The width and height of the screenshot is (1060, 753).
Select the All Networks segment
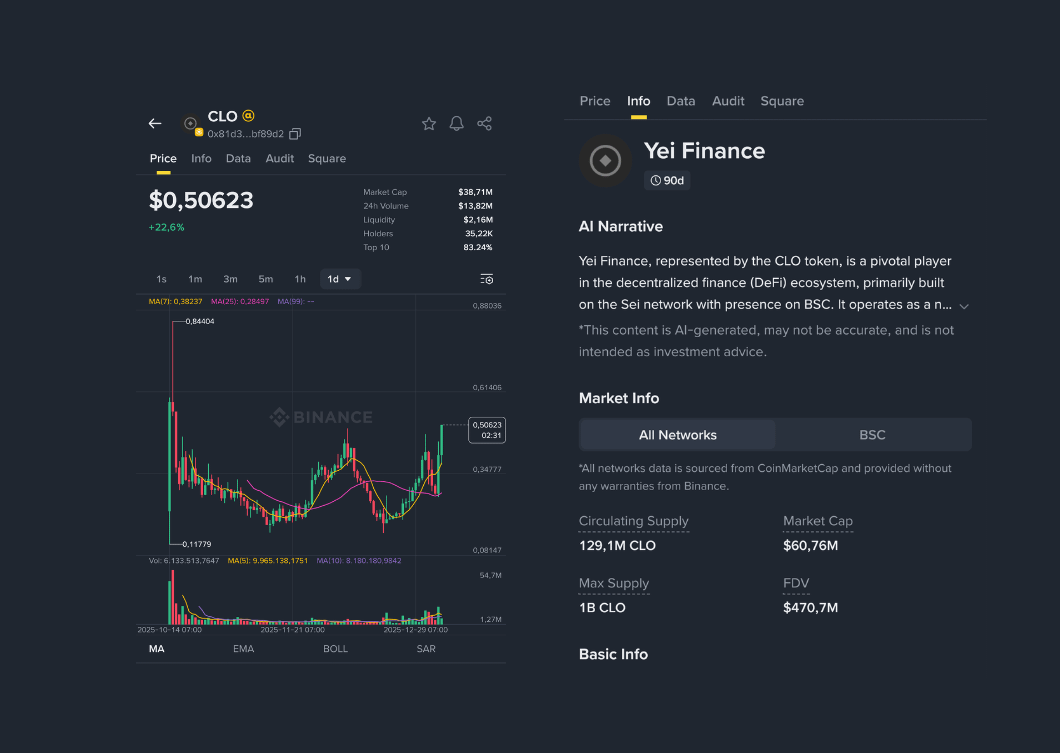[677, 435]
